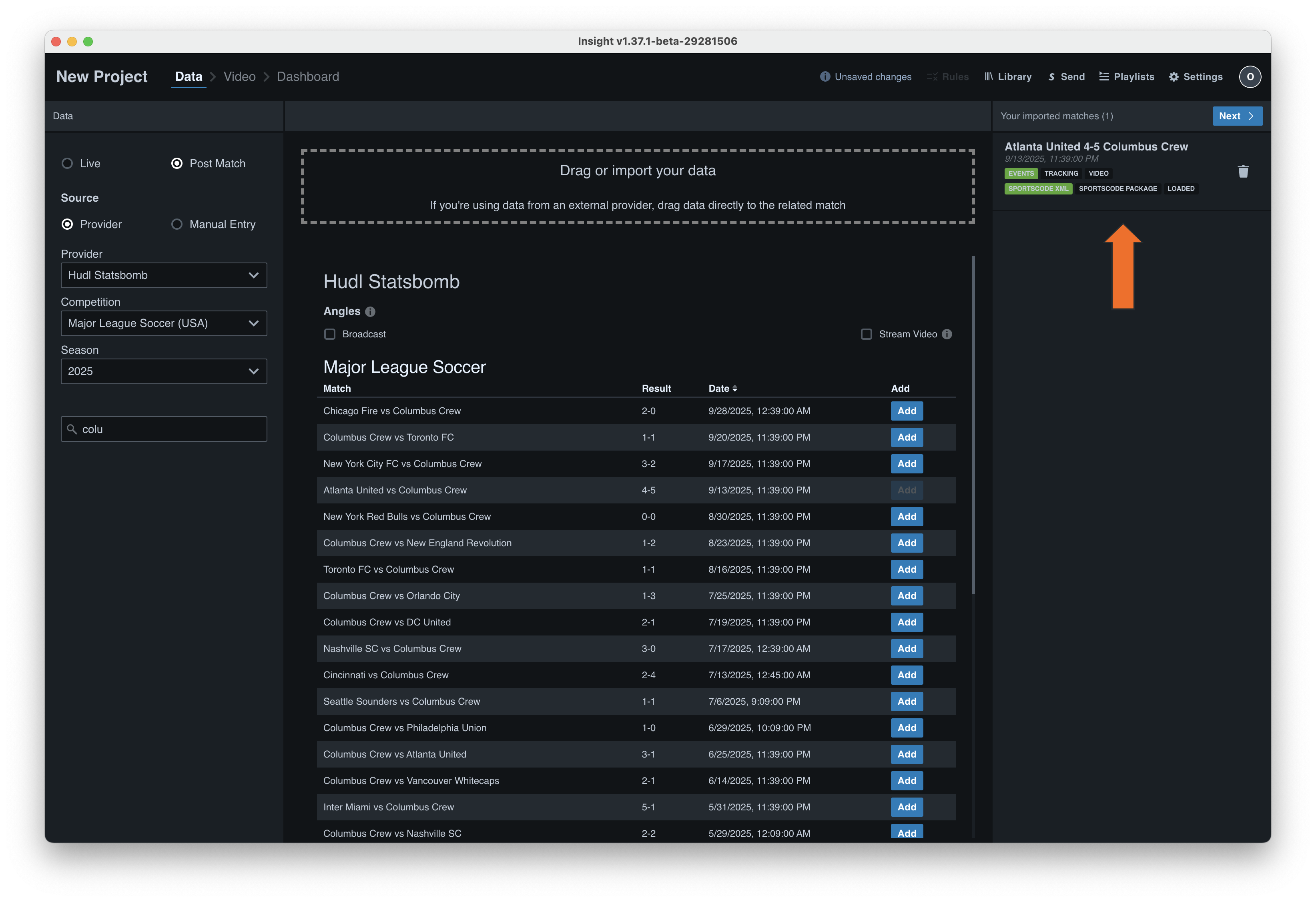Open the user profile avatar "O"

point(1250,76)
